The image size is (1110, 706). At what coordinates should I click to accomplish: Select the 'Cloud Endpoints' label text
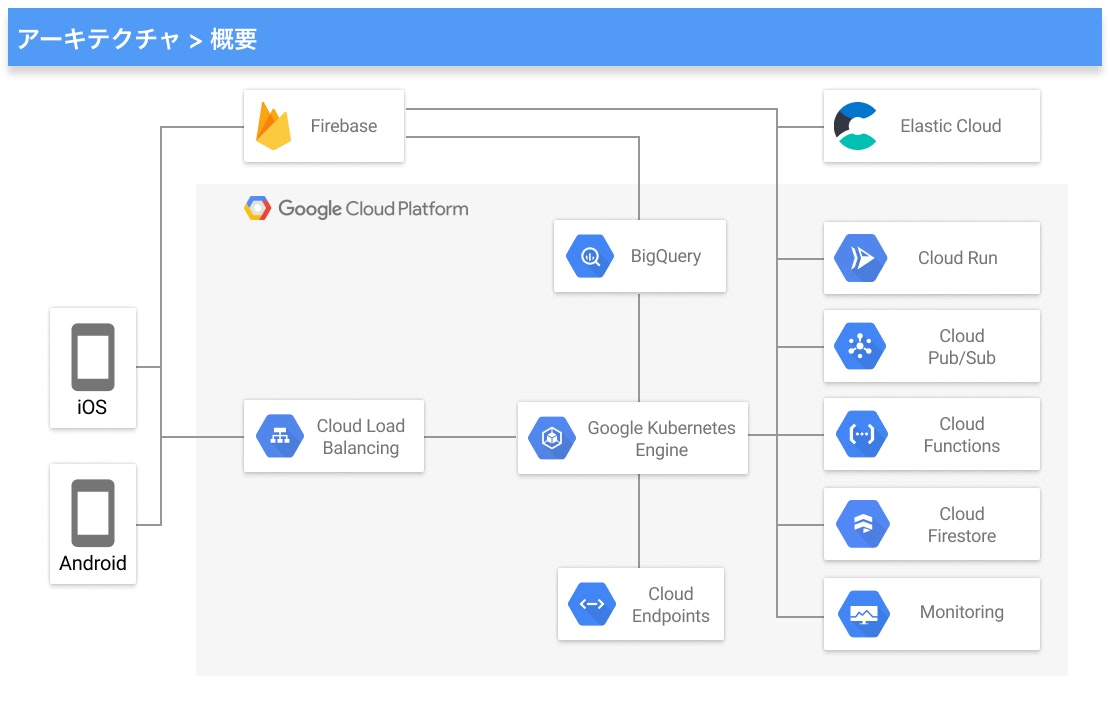[x=671, y=604]
